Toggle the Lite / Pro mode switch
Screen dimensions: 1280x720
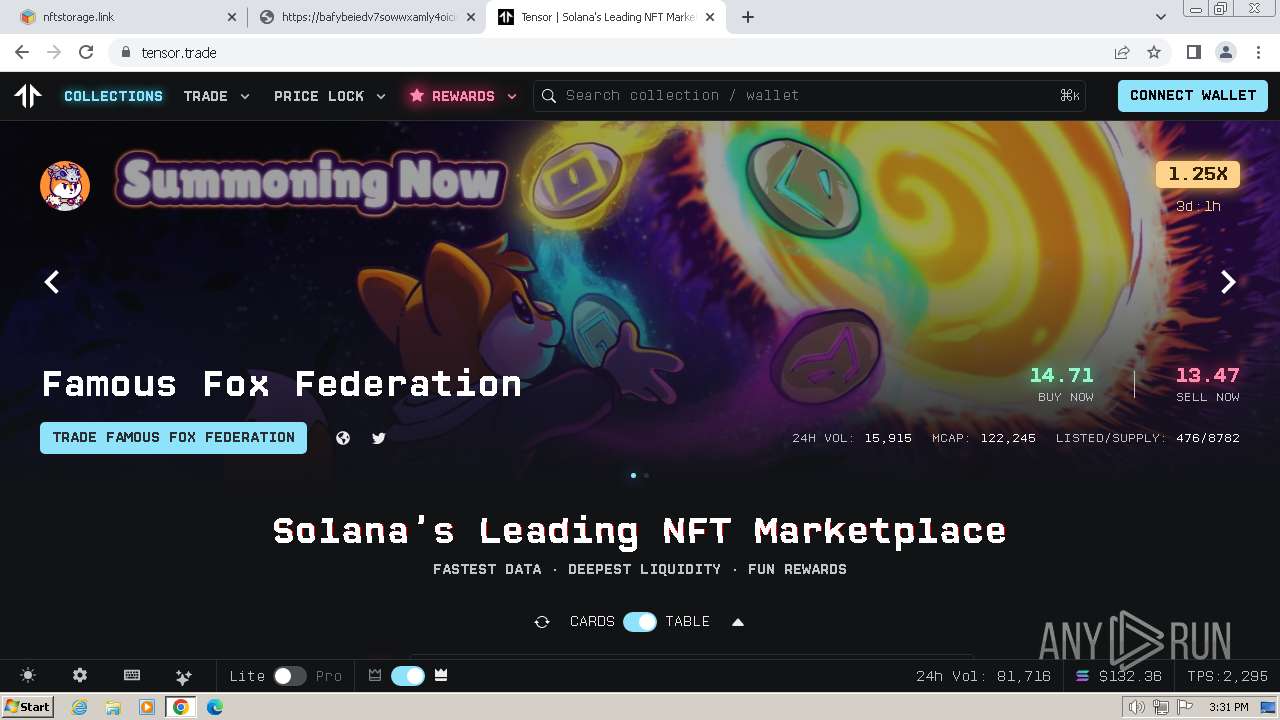pyautogui.click(x=290, y=676)
